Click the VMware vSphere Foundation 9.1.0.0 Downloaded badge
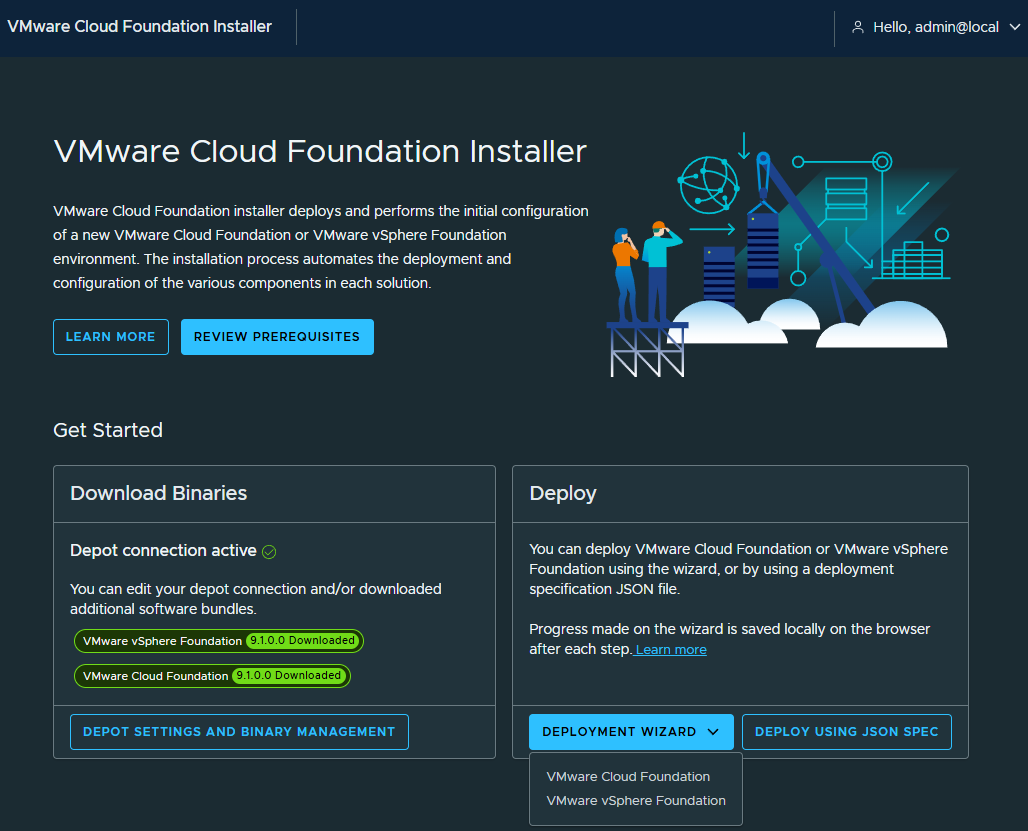 pos(219,641)
